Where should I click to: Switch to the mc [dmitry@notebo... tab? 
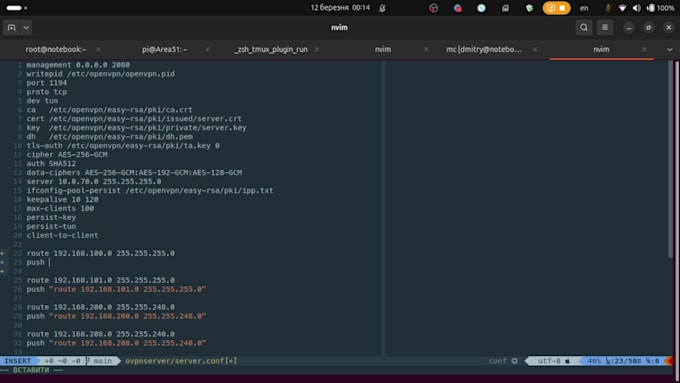click(484, 49)
